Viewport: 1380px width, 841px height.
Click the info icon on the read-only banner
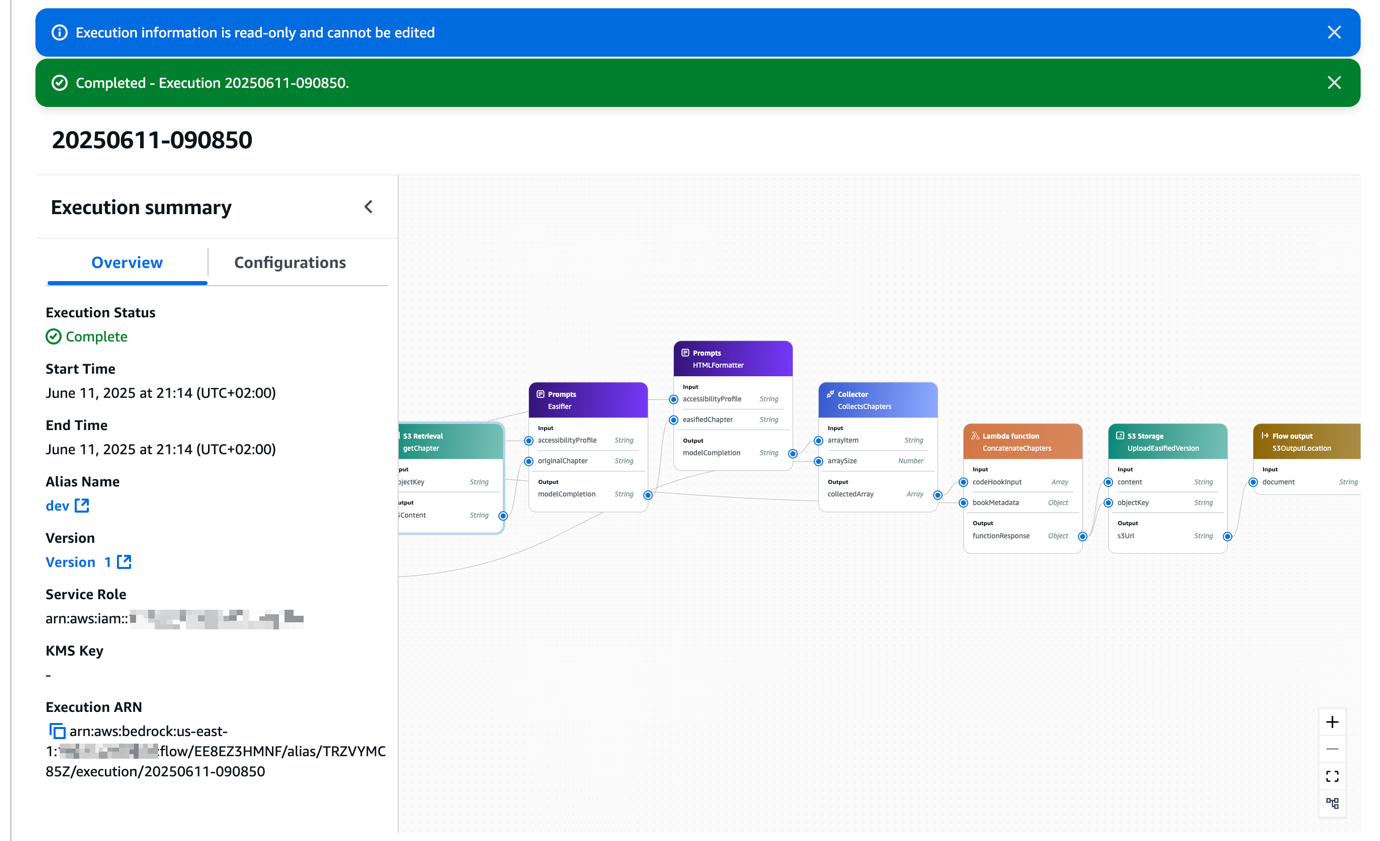pos(59,32)
